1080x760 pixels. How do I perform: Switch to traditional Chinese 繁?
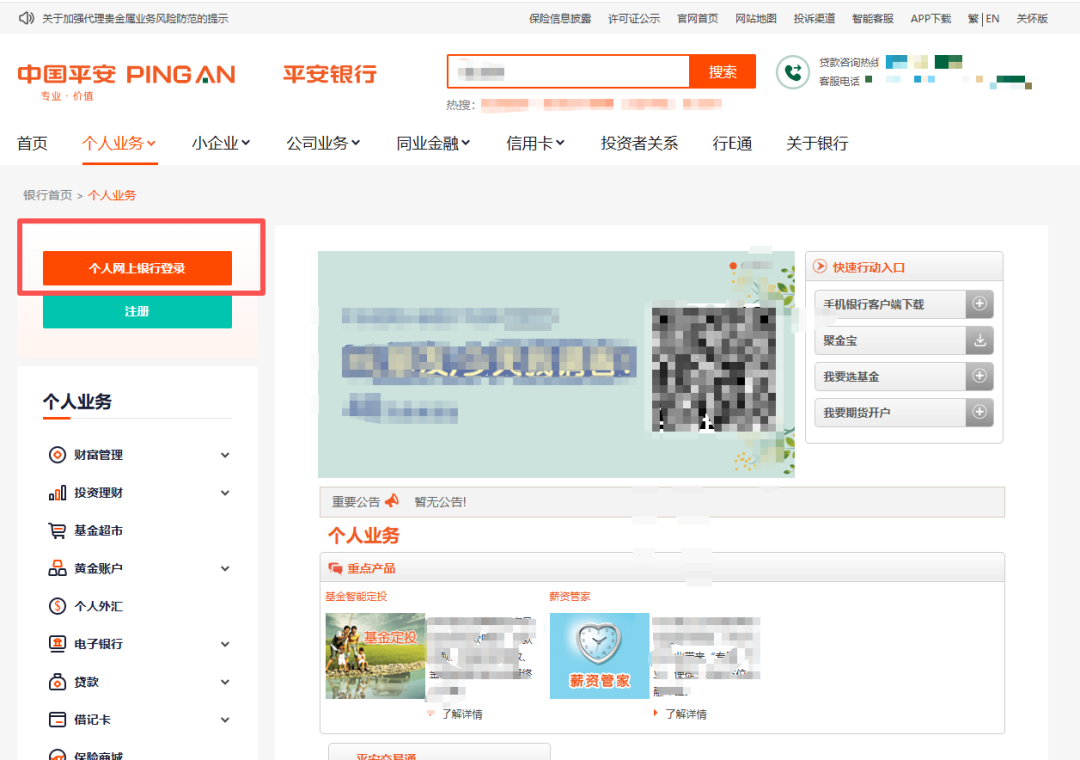(x=973, y=19)
